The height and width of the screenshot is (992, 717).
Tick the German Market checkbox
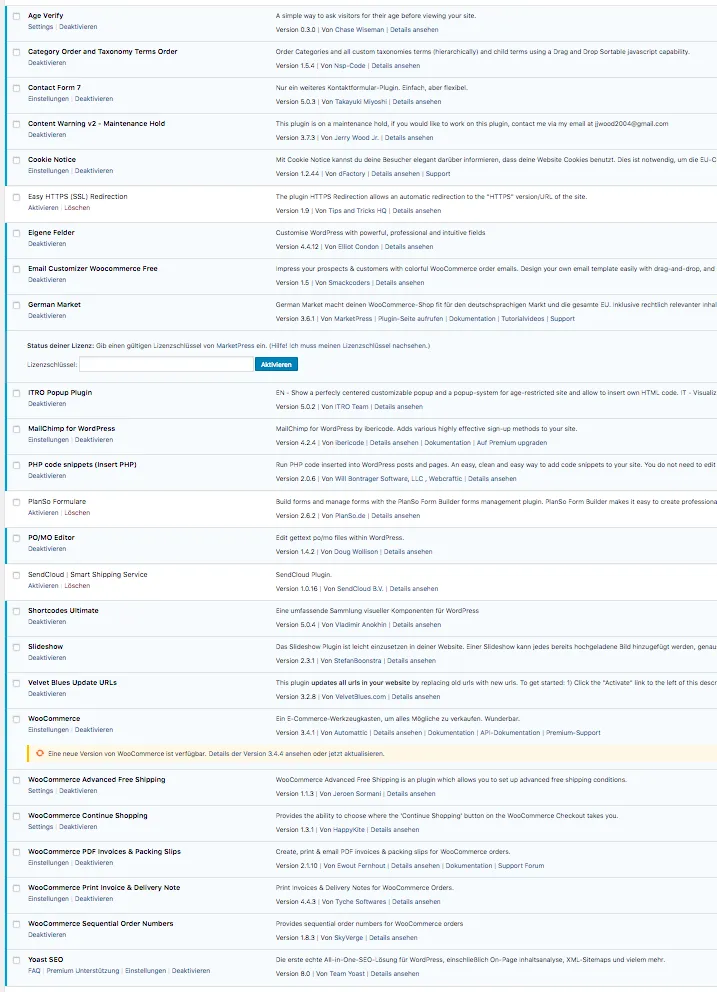[x=16, y=306]
